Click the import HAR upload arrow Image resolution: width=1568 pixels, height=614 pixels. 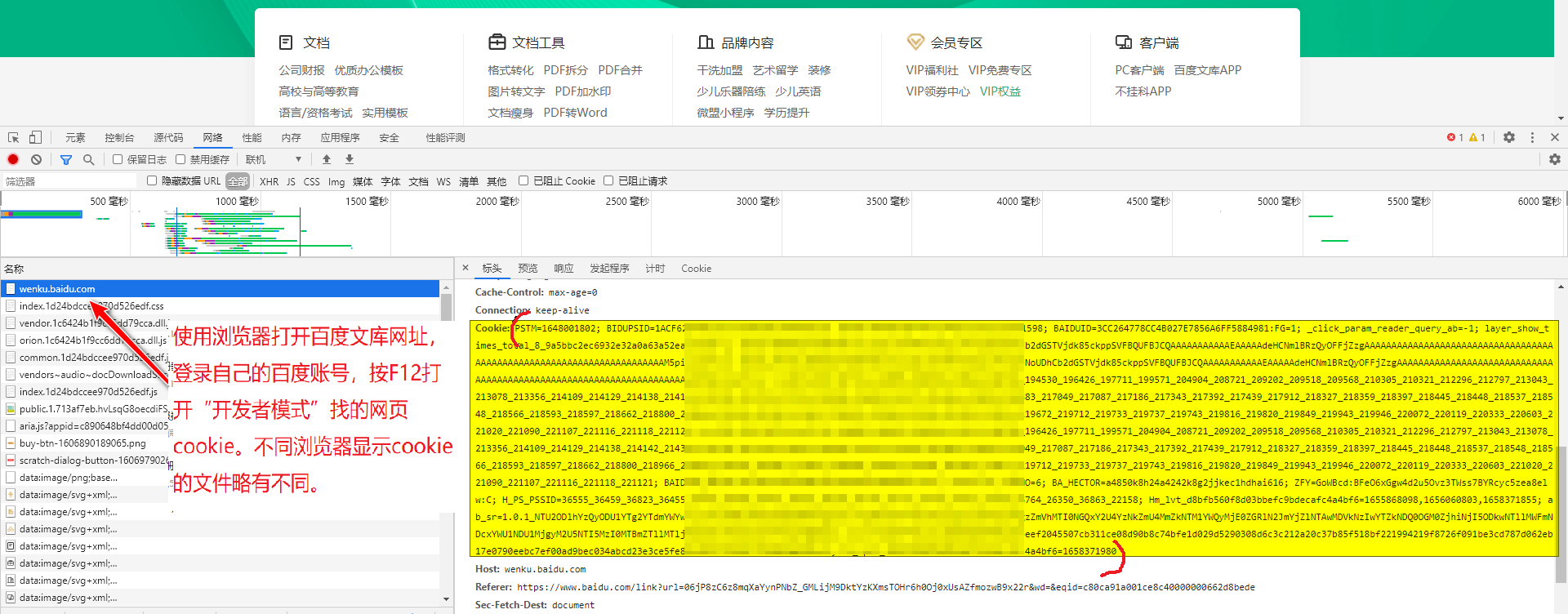click(327, 159)
